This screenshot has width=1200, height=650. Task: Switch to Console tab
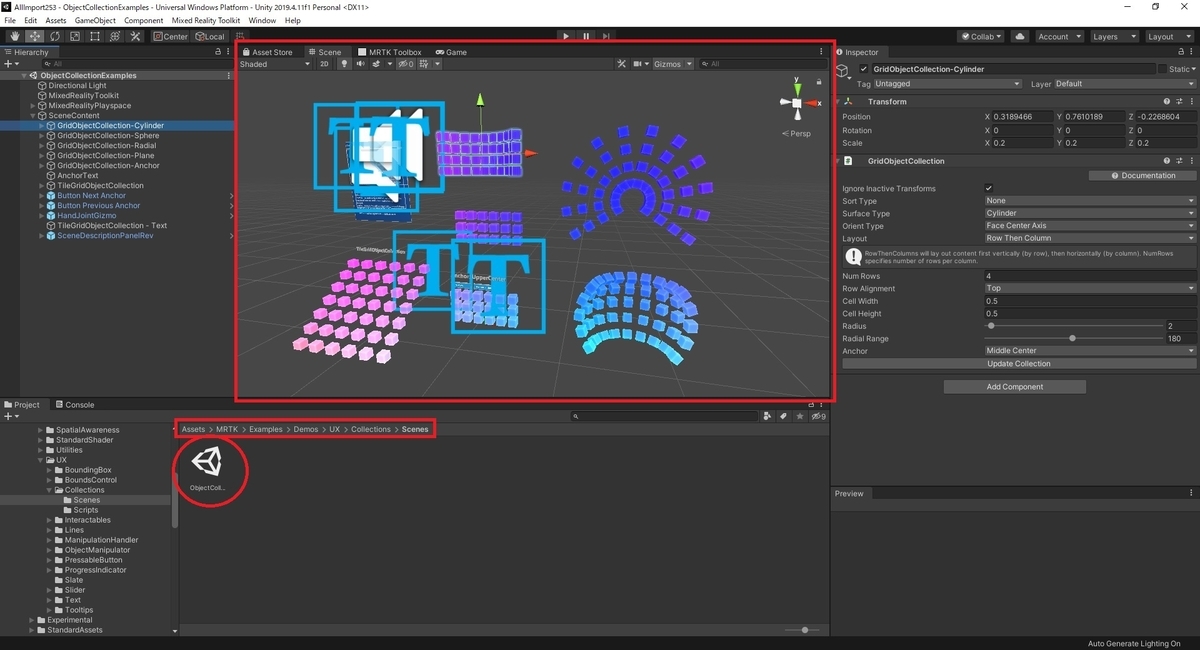click(x=75, y=404)
